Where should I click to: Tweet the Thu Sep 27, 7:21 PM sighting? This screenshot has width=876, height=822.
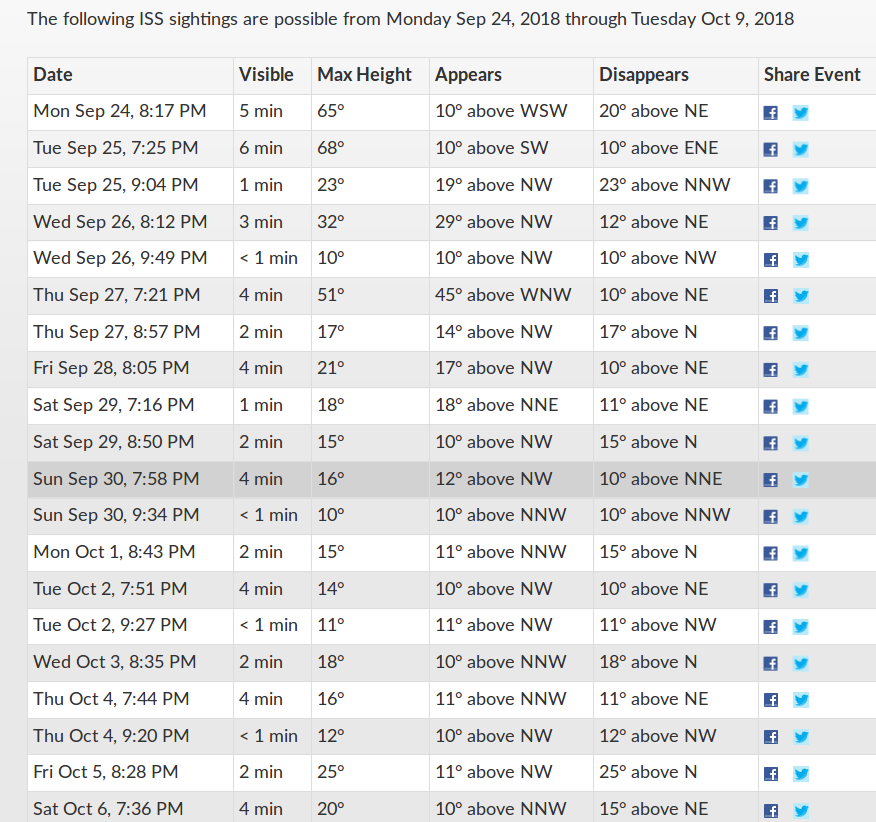[801, 296]
